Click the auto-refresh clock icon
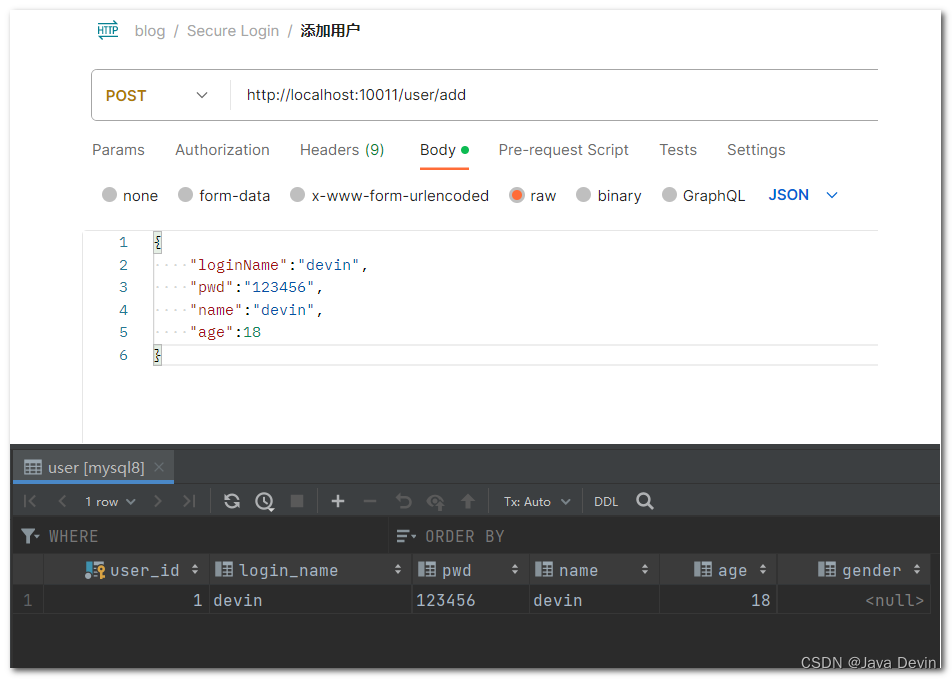 265,502
